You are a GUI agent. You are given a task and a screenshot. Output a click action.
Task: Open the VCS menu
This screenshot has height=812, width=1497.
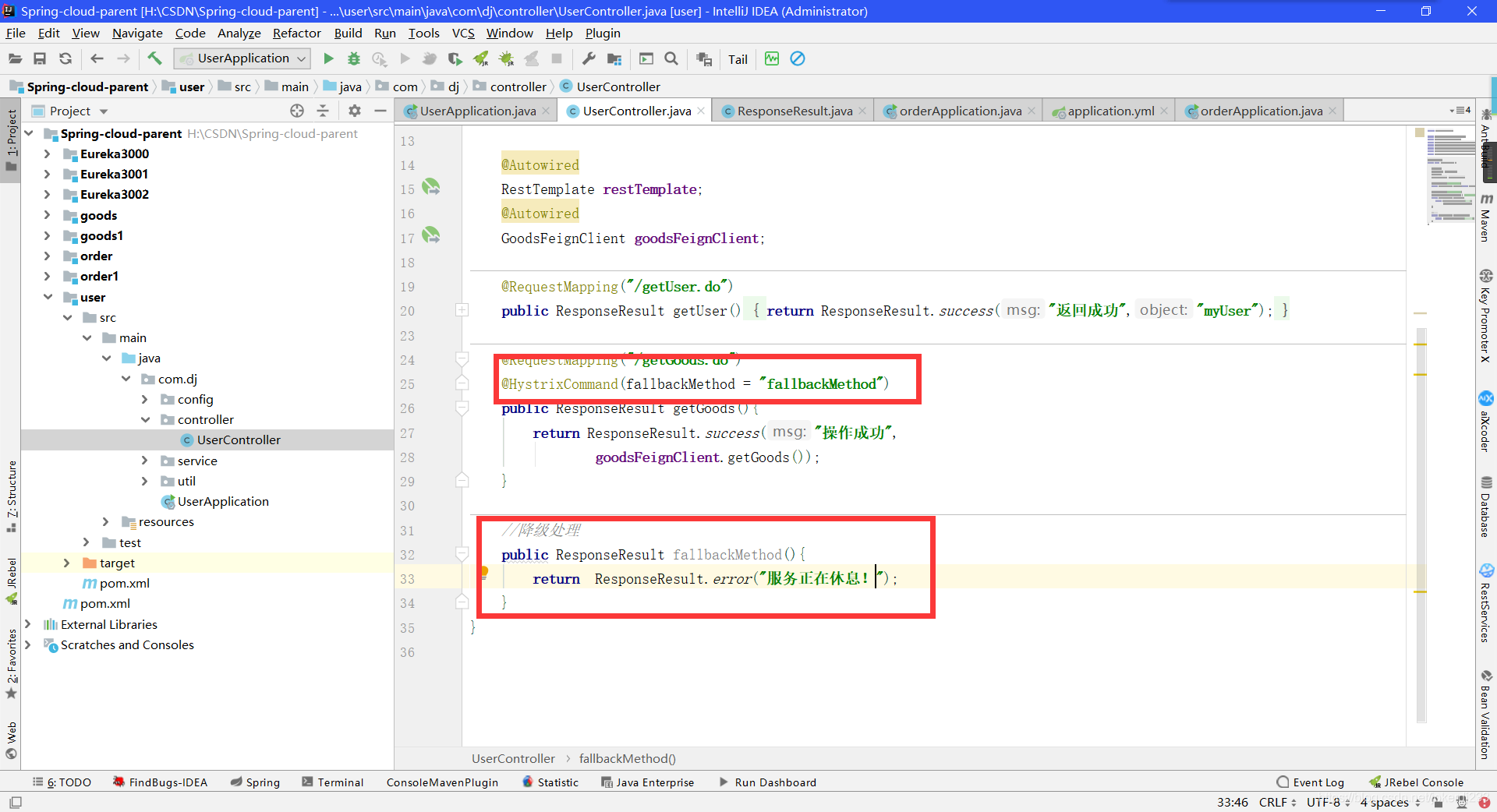pyautogui.click(x=463, y=33)
